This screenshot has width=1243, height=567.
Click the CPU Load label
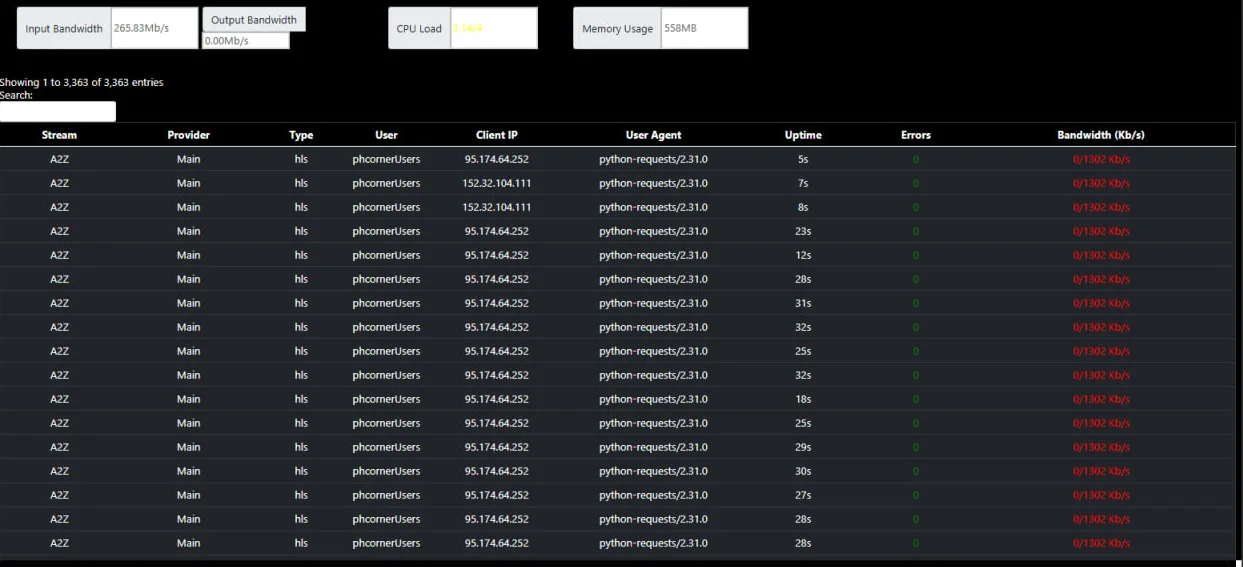click(x=419, y=29)
